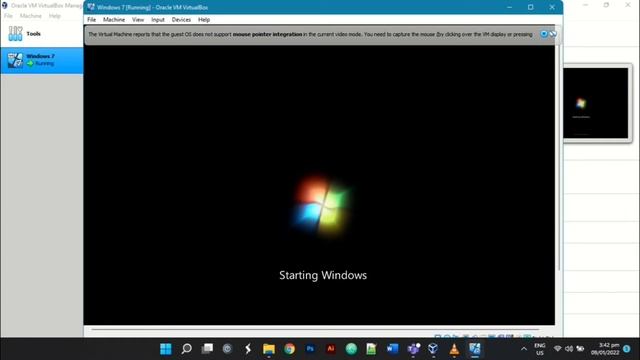Open Google Chrome from the taskbar

289,349
